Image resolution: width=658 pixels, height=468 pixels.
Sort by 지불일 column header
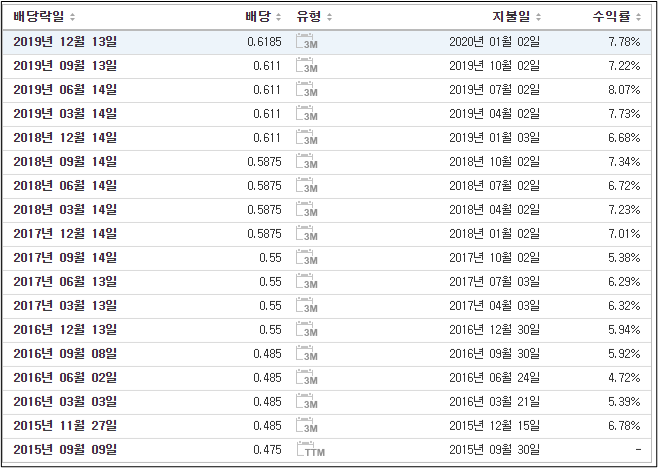(x=517, y=17)
